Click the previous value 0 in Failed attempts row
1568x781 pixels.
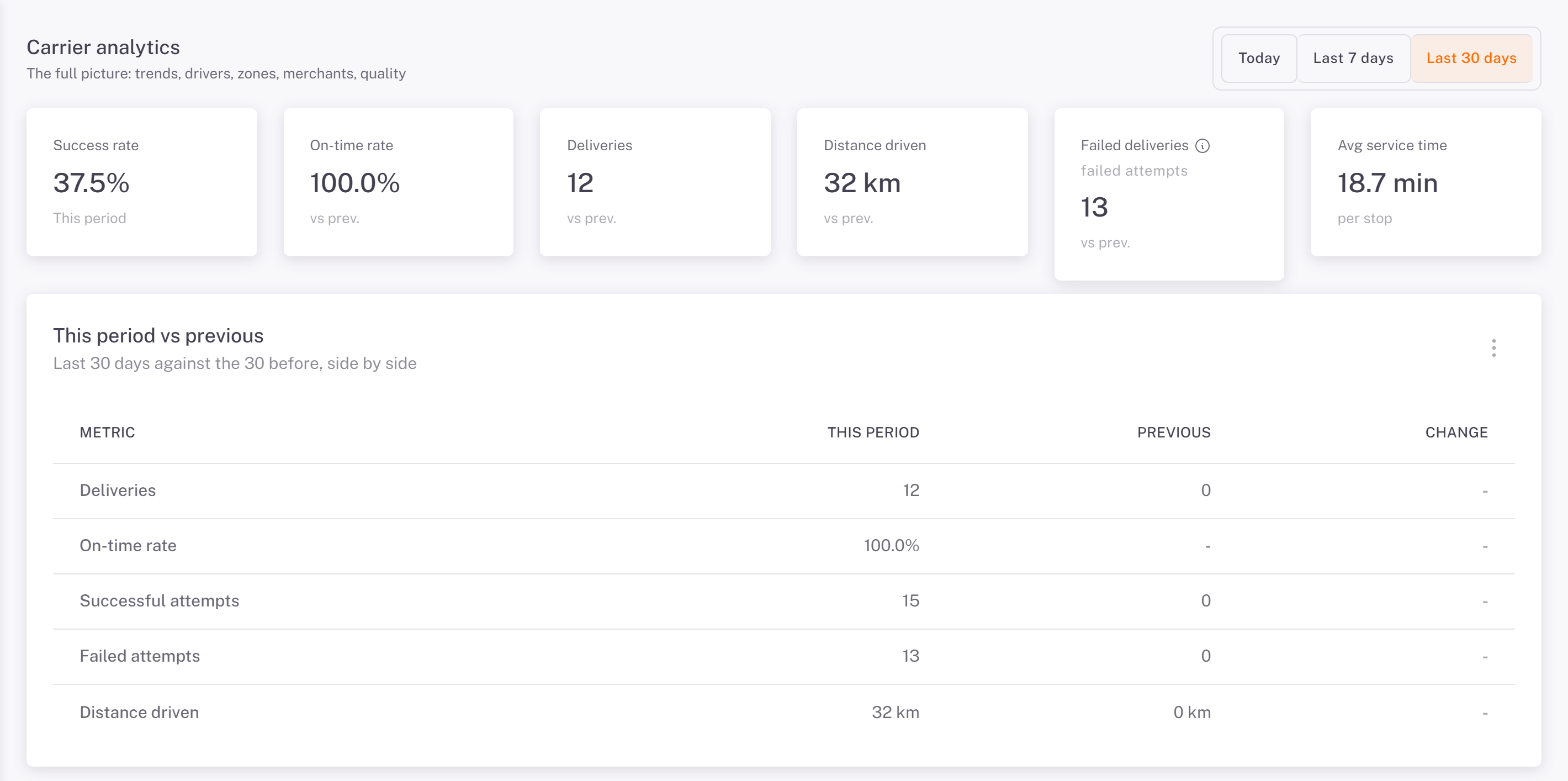[x=1205, y=656]
